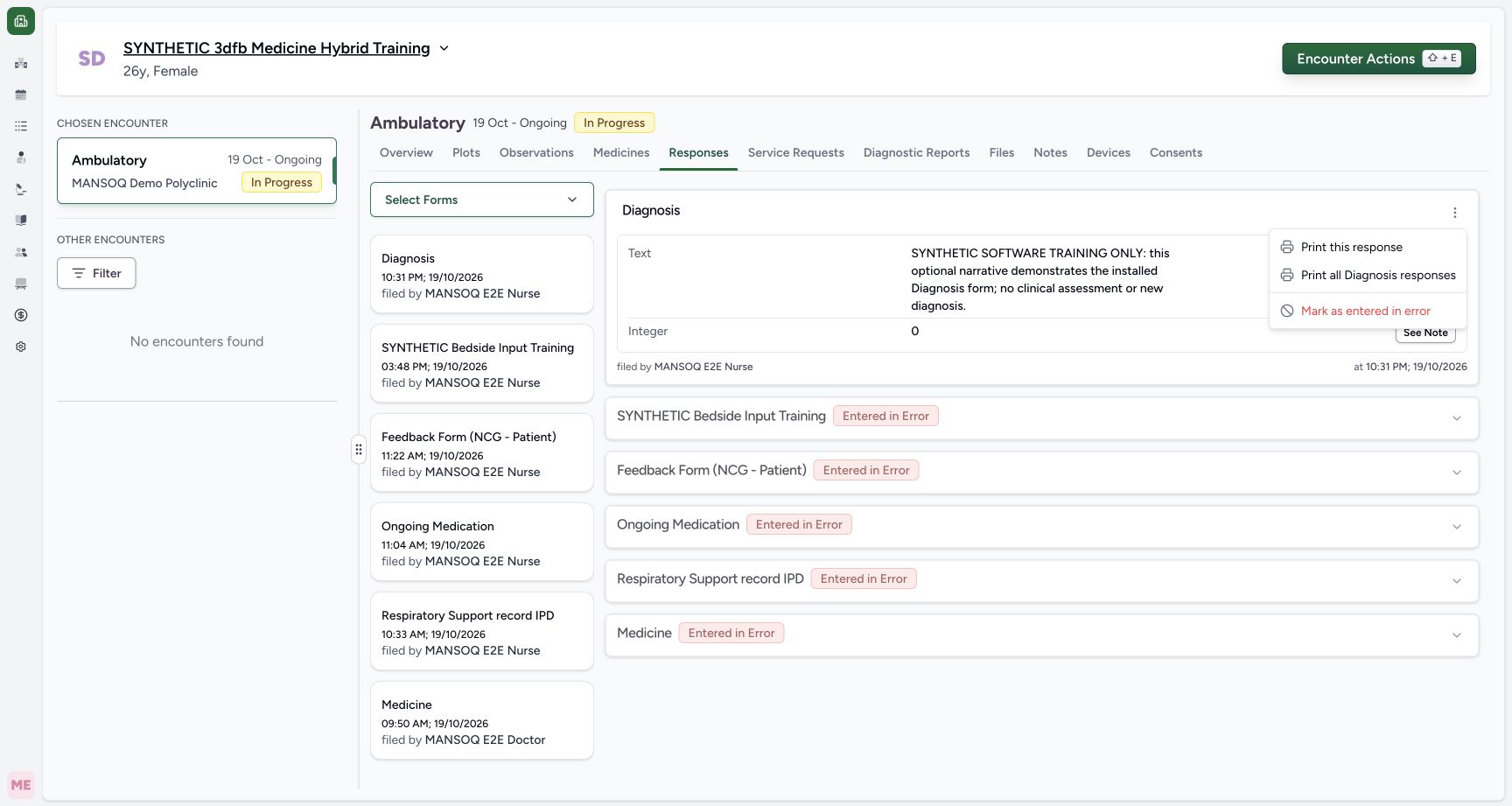The image size is (1512, 806).
Task: Select the Diagnosis form card at 10:31 PM
Action: (x=482, y=274)
